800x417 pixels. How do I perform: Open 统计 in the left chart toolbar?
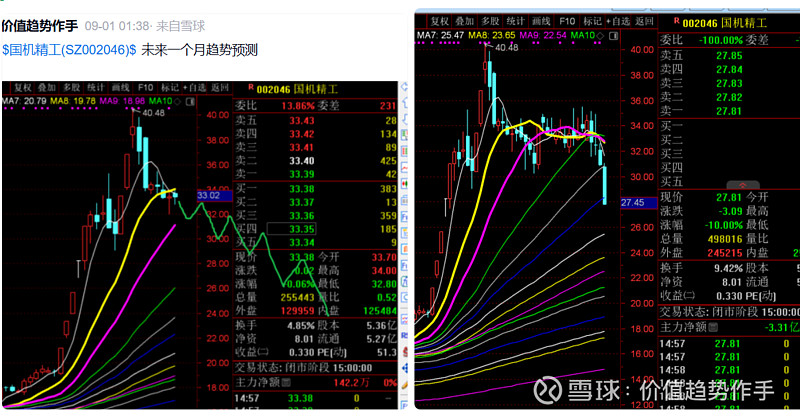pyautogui.click(x=96, y=88)
